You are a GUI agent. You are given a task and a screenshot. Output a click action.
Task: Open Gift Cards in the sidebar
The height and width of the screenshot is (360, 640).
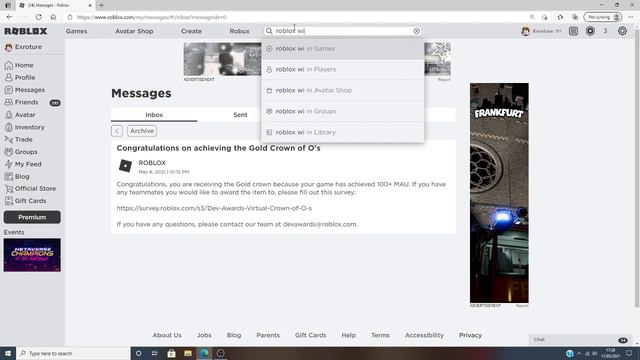coord(25,201)
